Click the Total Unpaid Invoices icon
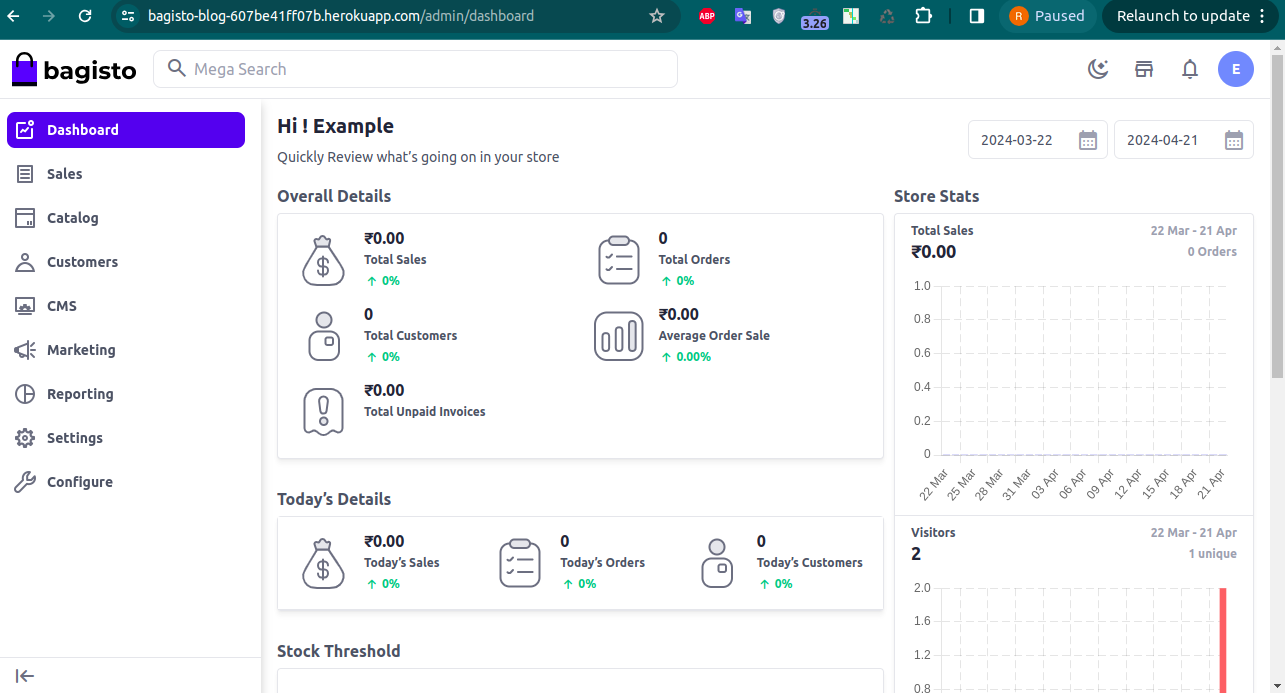 (x=323, y=412)
